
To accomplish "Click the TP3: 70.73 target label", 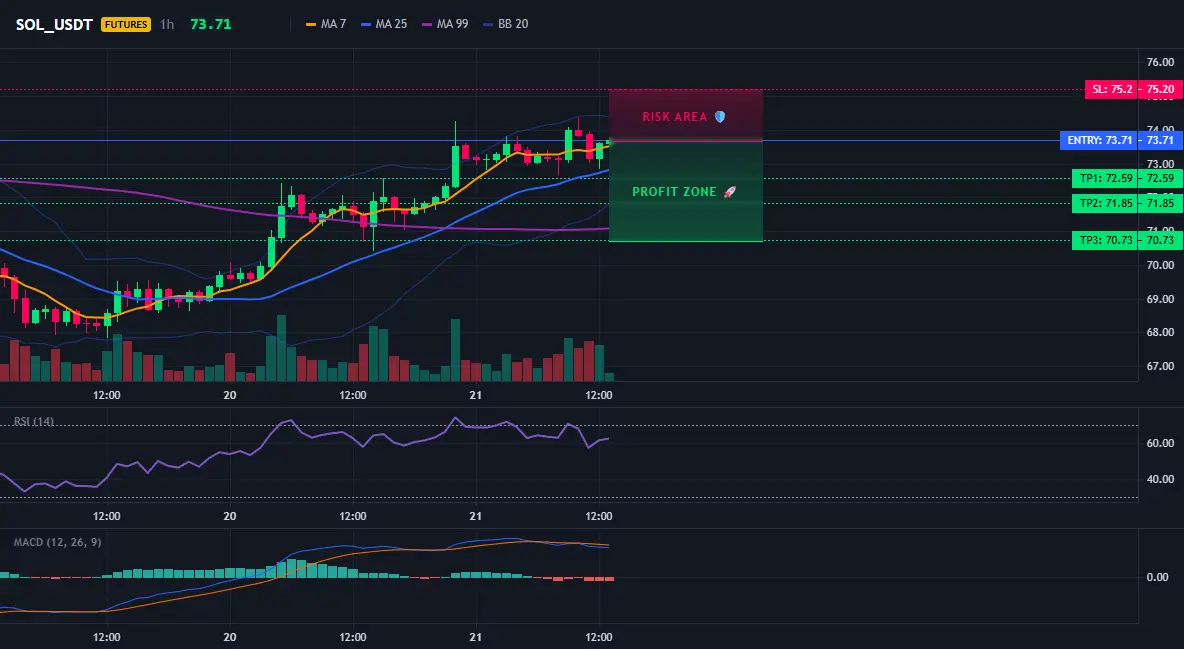I will [x=1105, y=240].
